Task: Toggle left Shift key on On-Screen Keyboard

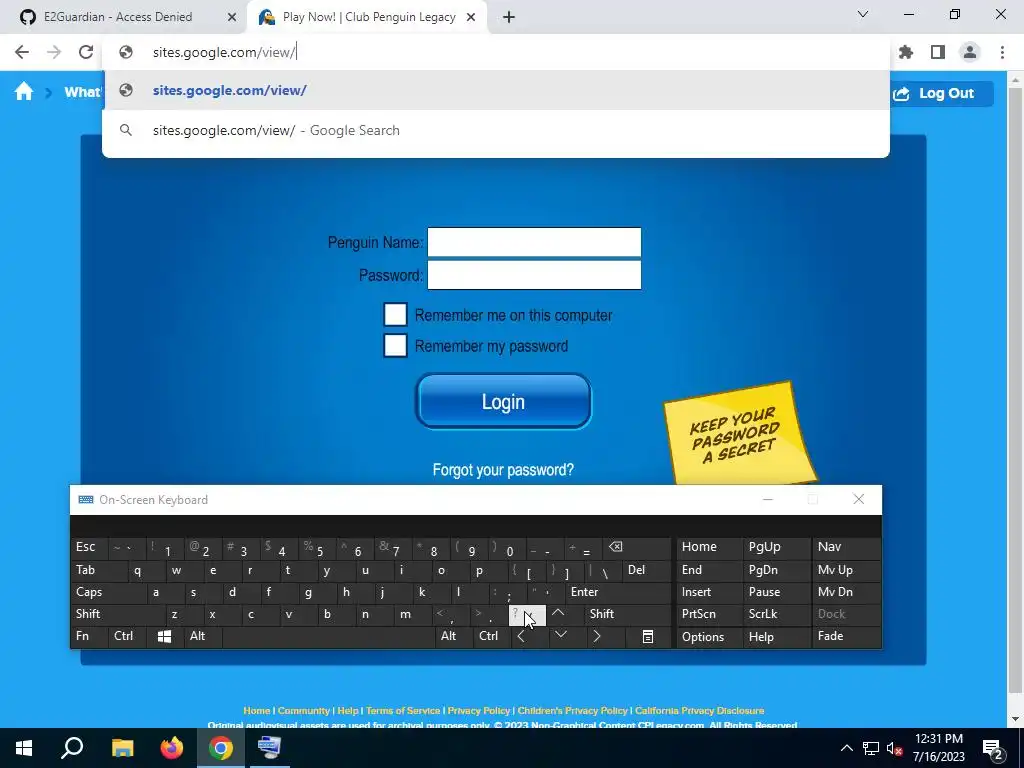Action: click(118, 614)
